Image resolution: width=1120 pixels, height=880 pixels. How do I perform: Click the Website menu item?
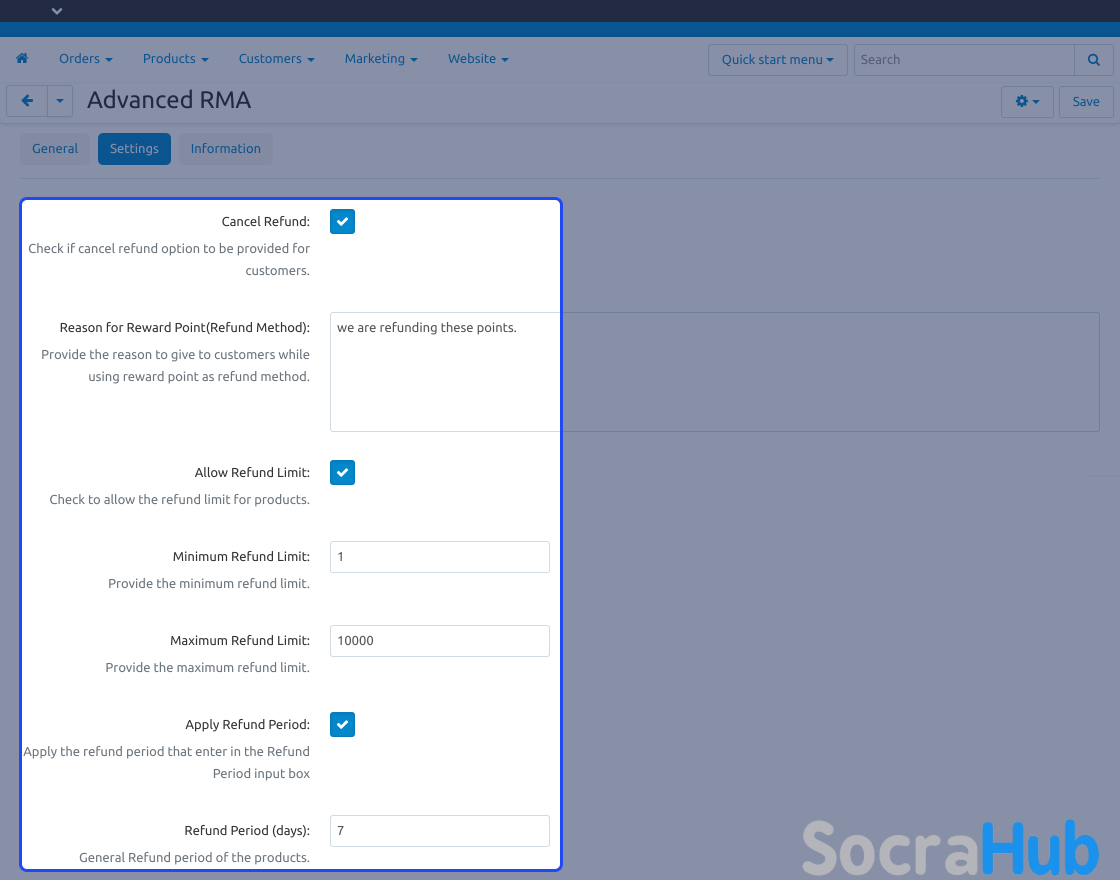click(x=478, y=59)
